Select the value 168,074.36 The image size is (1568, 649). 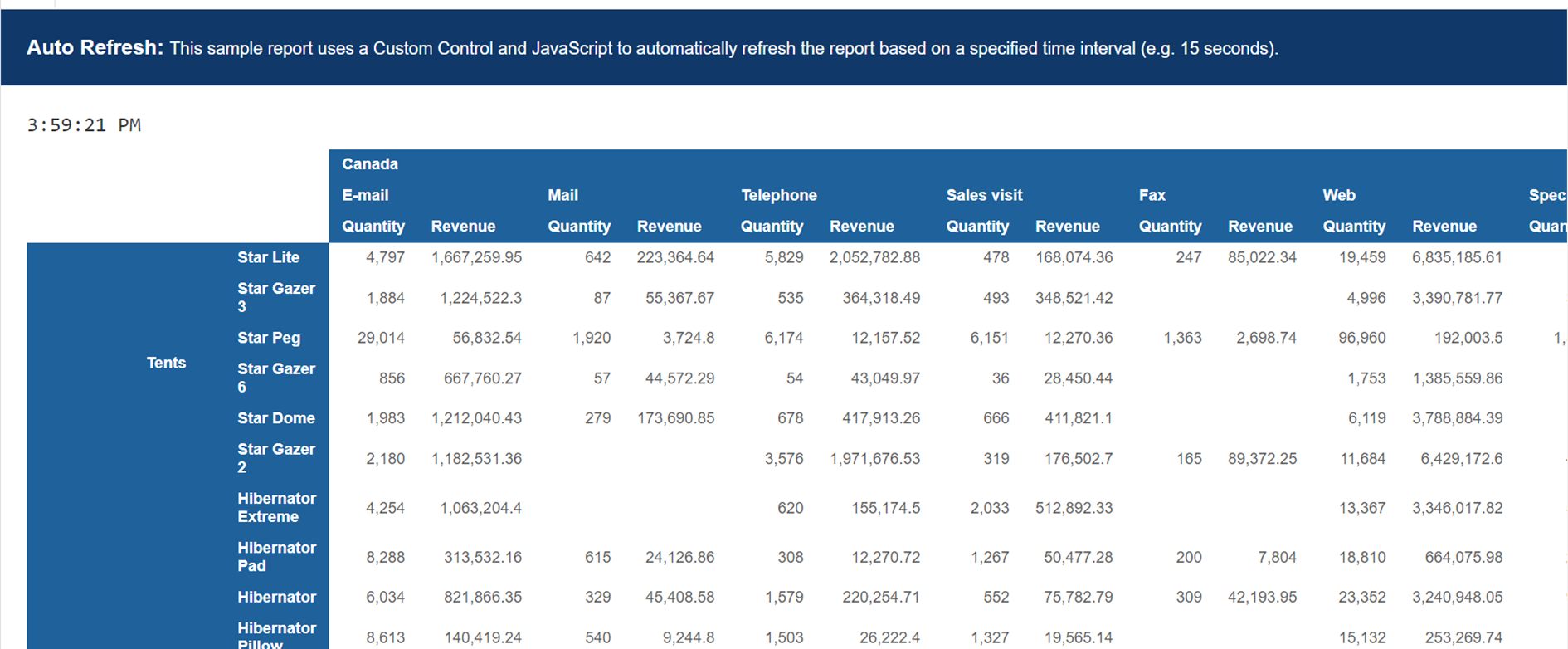(1074, 257)
